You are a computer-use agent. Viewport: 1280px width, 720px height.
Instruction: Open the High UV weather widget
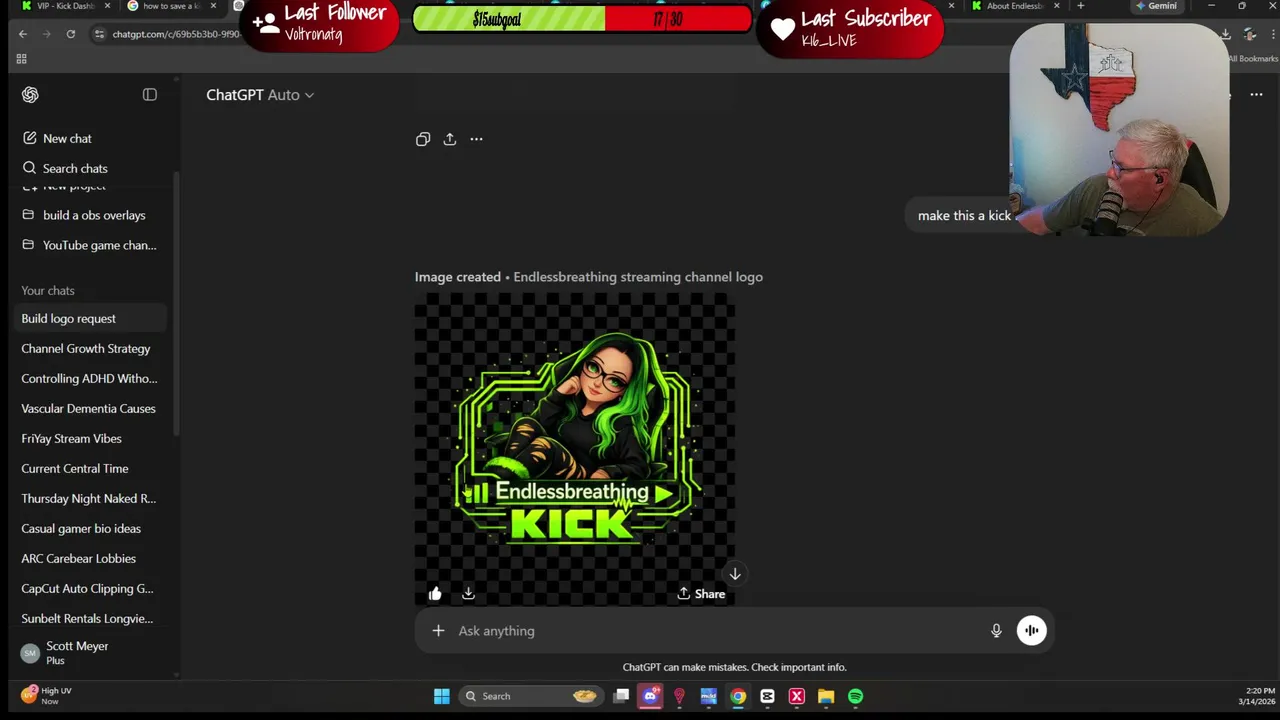pos(47,696)
